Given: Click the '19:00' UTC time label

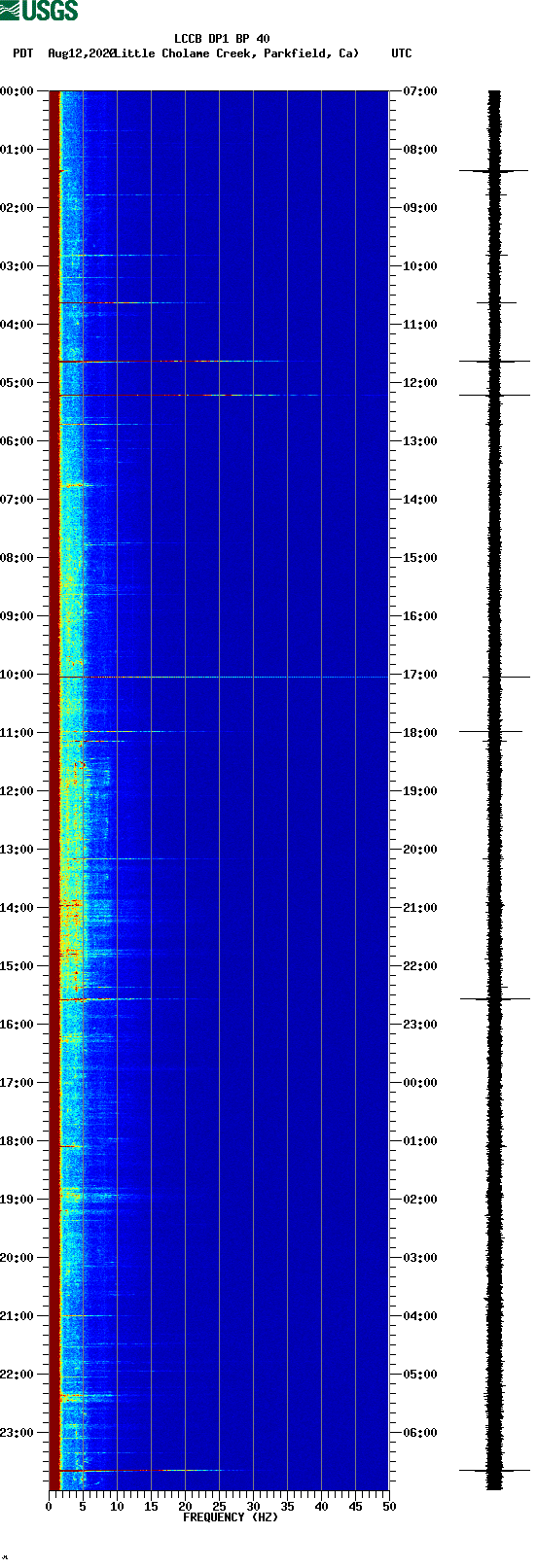Looking at the screenshot, I should pos(420,791).
